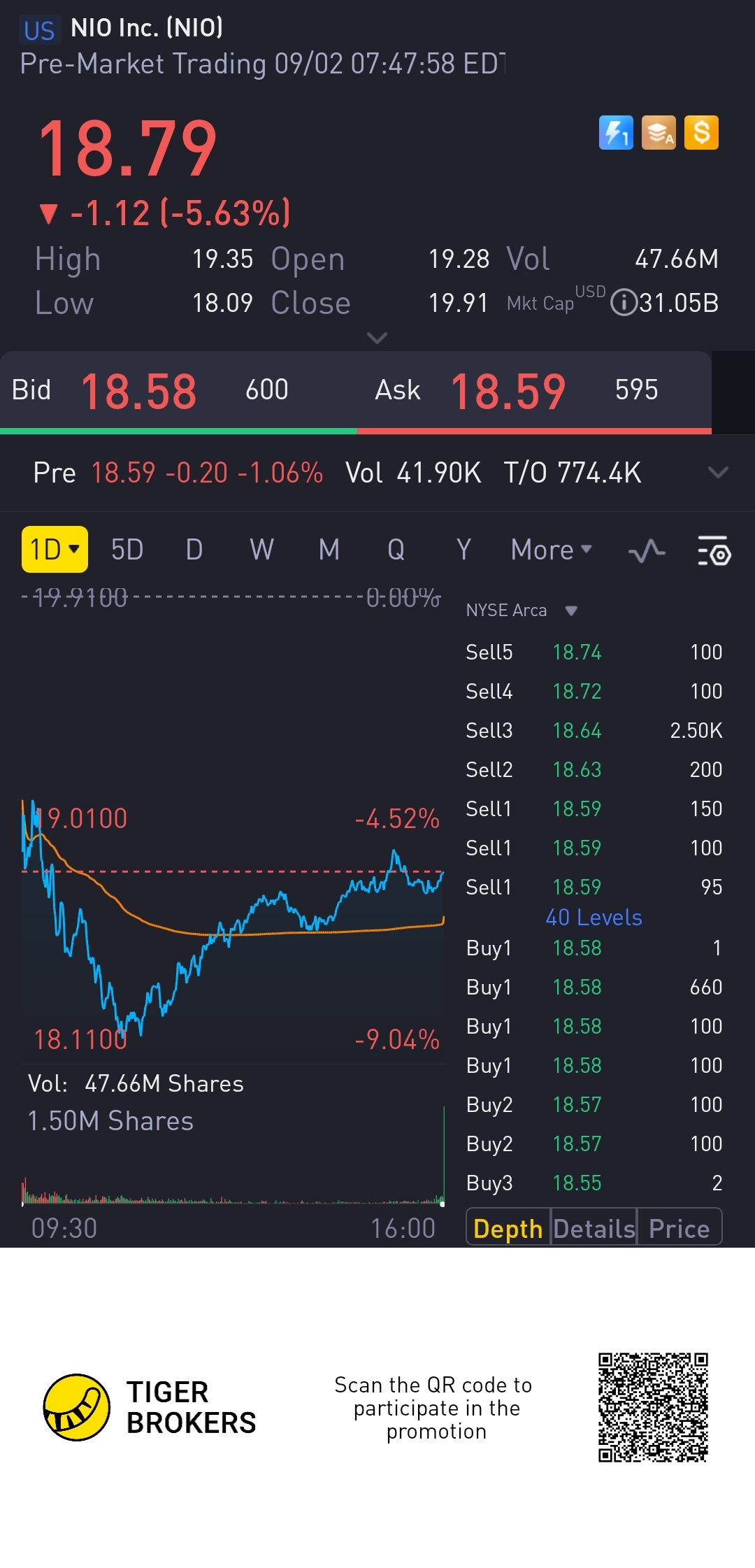This screenshot has height=1568, width=755.
Task: Open the chart indicator waveform icon
Action: (x=647, y=551)
